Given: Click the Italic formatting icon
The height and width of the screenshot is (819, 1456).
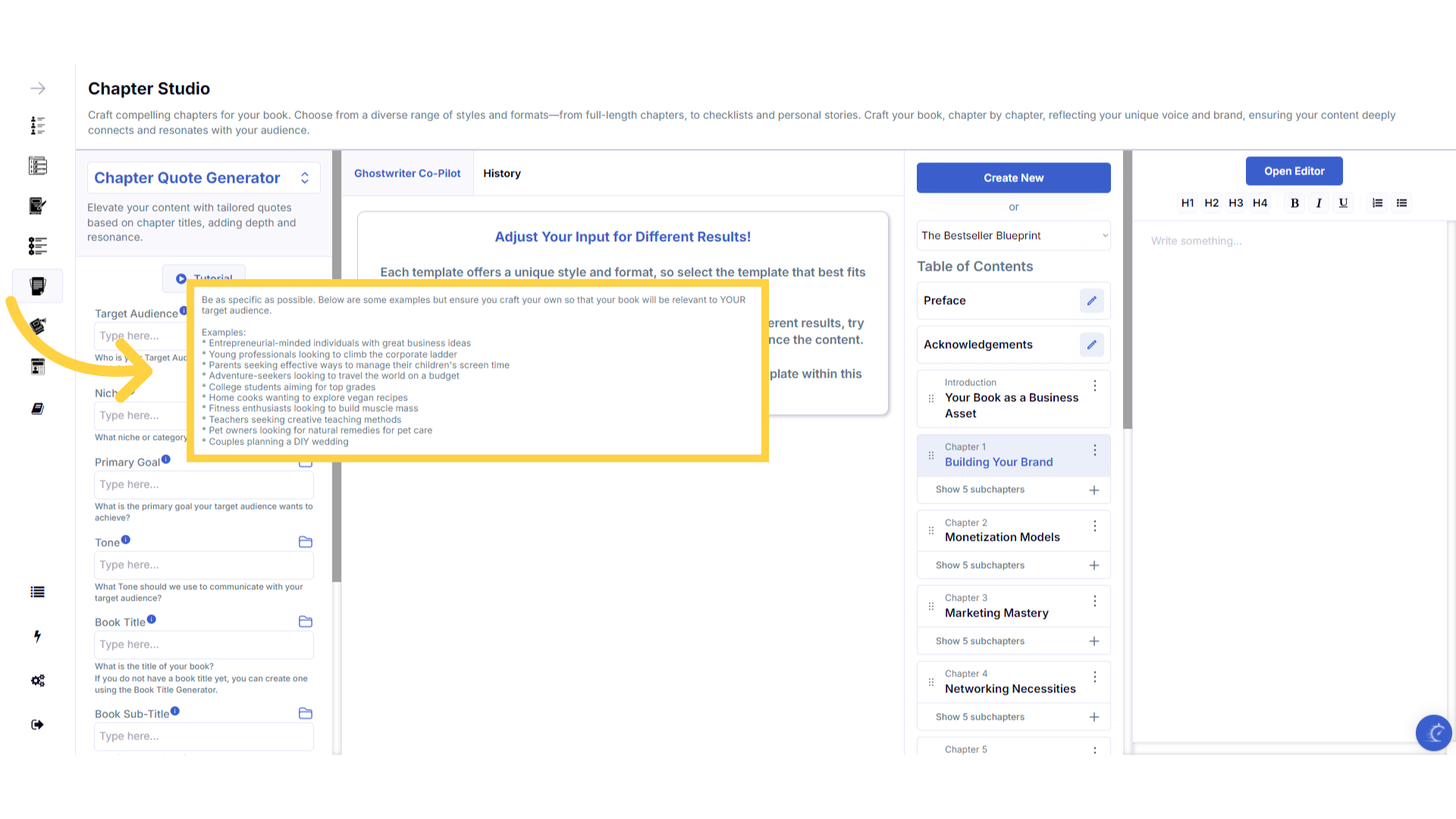Looking at the screenshot, I should (1319, 203).
